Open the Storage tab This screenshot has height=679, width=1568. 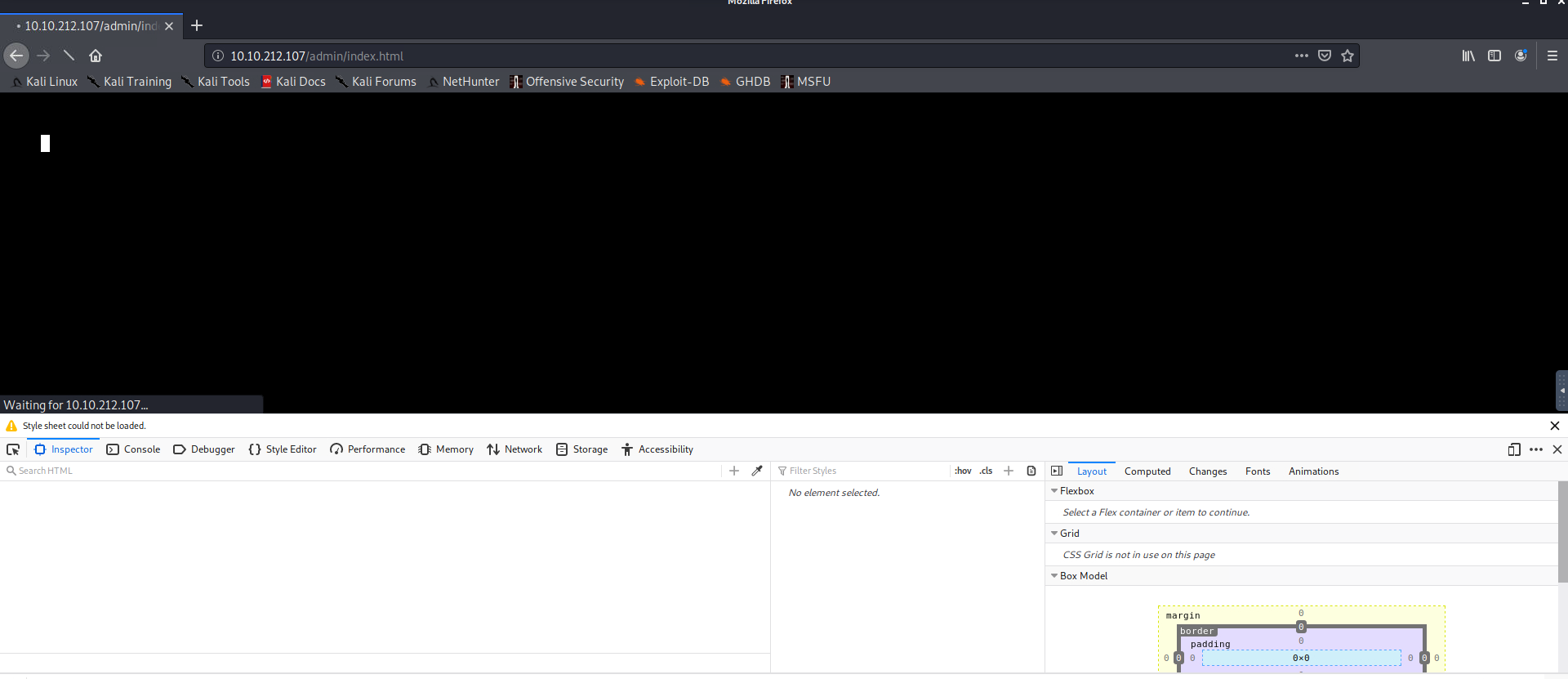pyautogui.click(x=582, y=449)
